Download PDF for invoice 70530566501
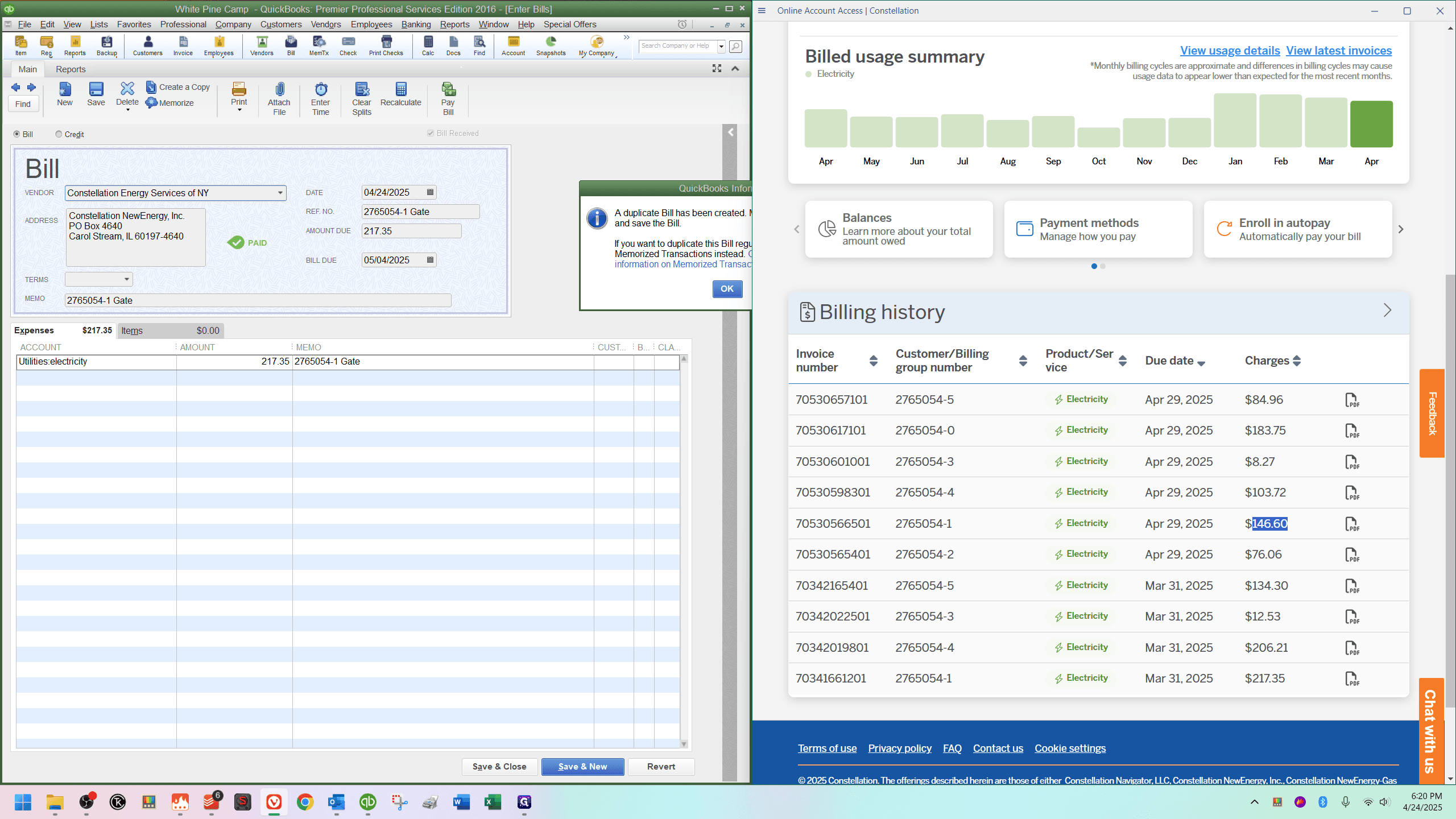The height and width of the screenshot is (819, 1456). 1352,524
